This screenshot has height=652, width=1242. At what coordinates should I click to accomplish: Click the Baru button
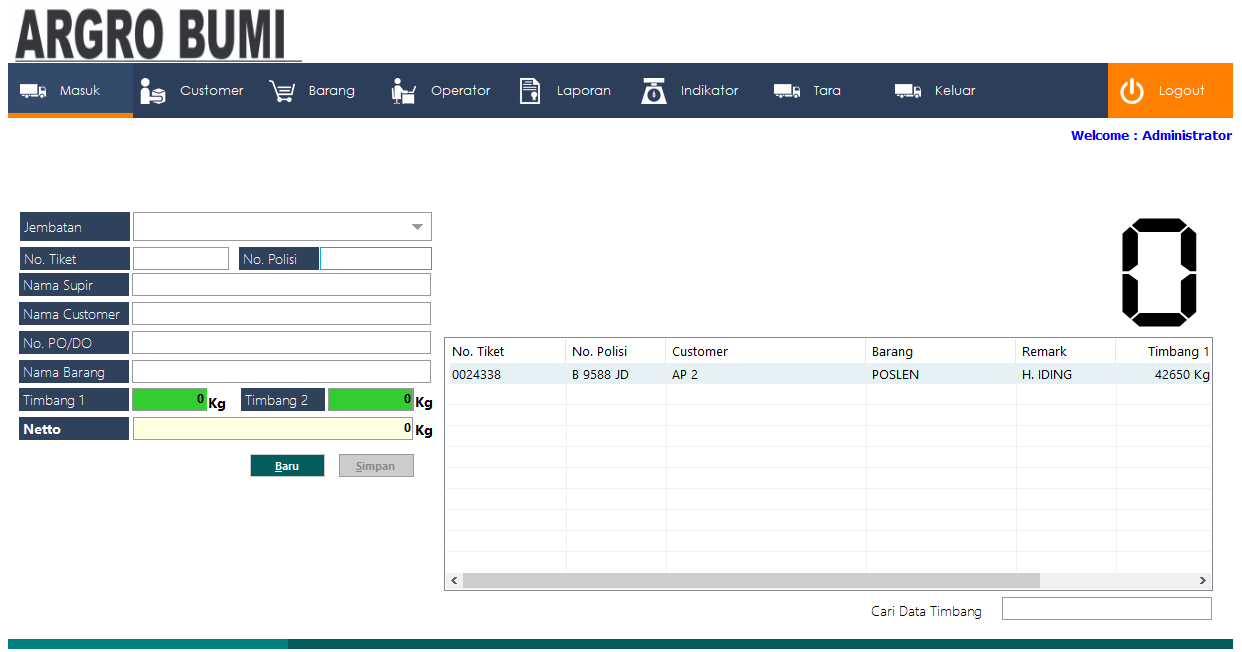click(287, 466)
